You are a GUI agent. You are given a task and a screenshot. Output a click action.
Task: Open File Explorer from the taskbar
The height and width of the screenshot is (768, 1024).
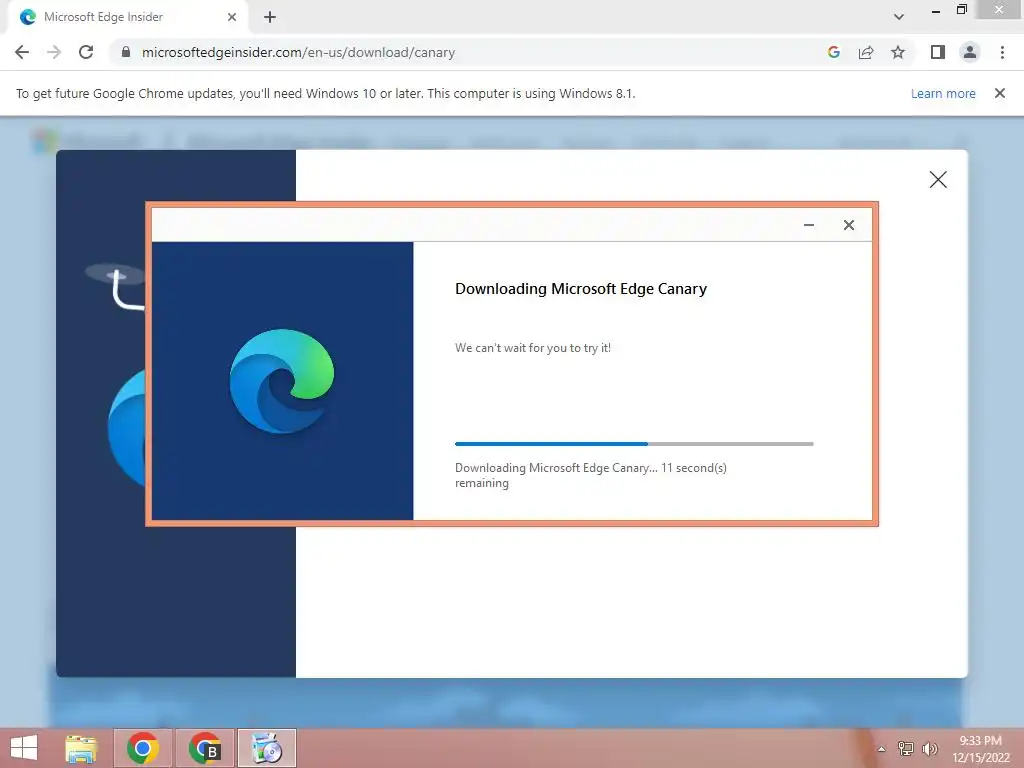tap(81, 748)
